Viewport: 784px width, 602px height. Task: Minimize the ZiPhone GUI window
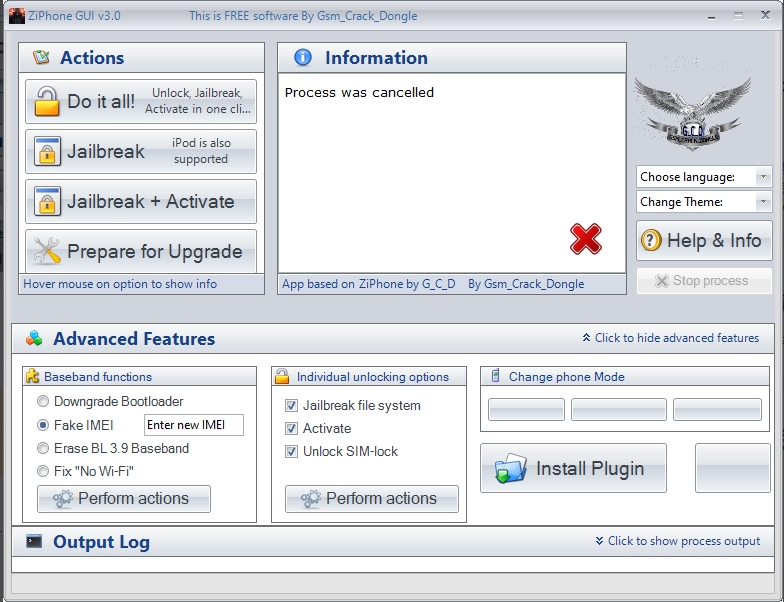pyautogui.click(x=712, y=16)
